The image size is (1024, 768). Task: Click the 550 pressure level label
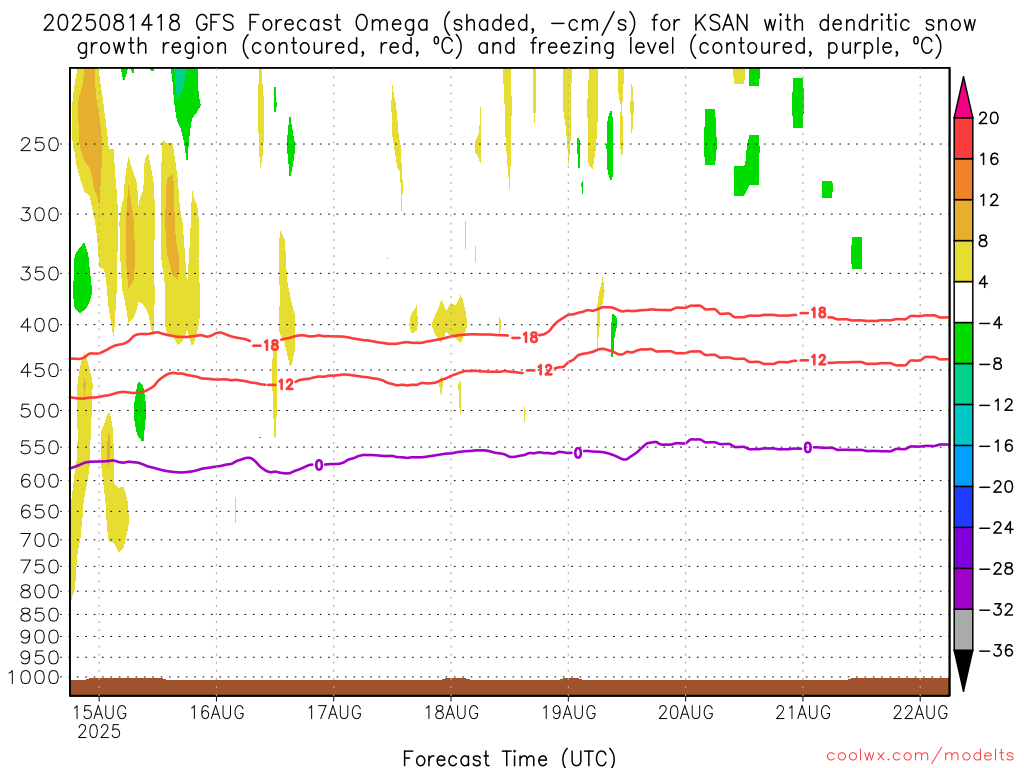tap(40, 447)
